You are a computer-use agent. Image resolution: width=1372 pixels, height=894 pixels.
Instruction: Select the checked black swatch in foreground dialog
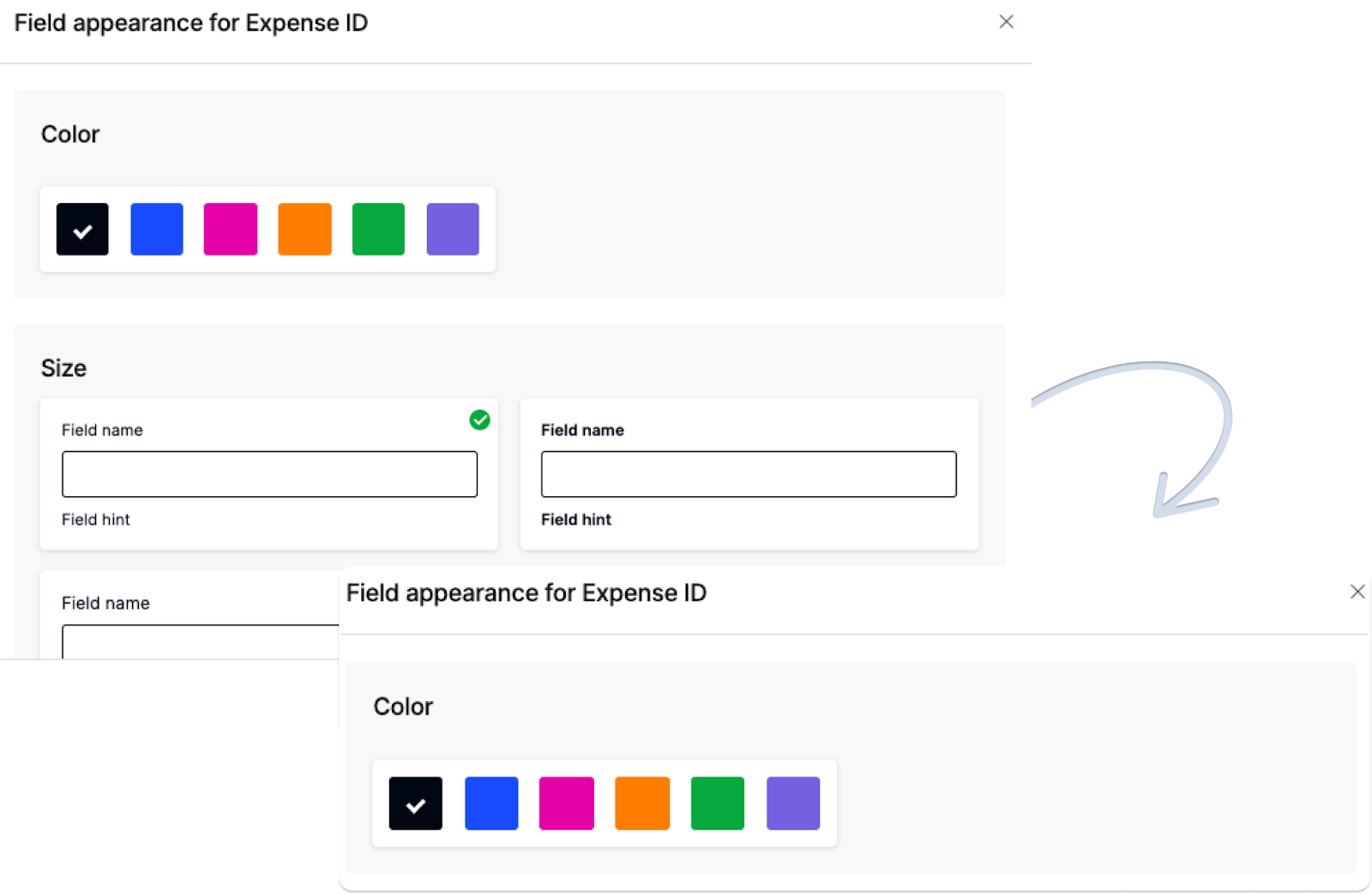[x=416, y=803]
